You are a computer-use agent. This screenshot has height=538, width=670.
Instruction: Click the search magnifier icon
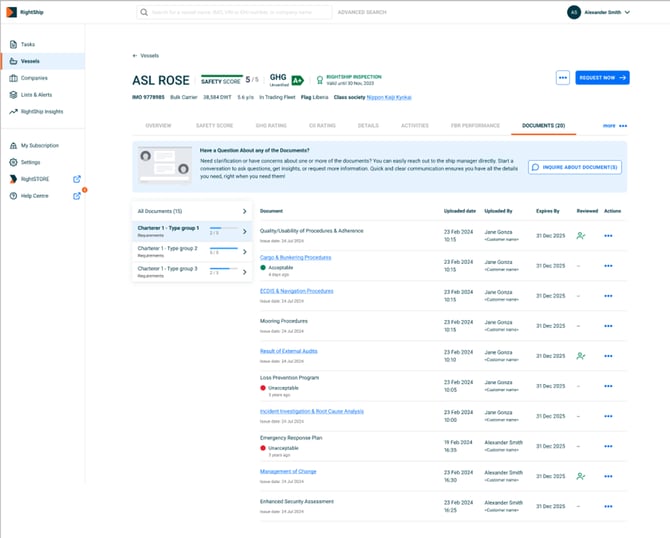point(146,13)
